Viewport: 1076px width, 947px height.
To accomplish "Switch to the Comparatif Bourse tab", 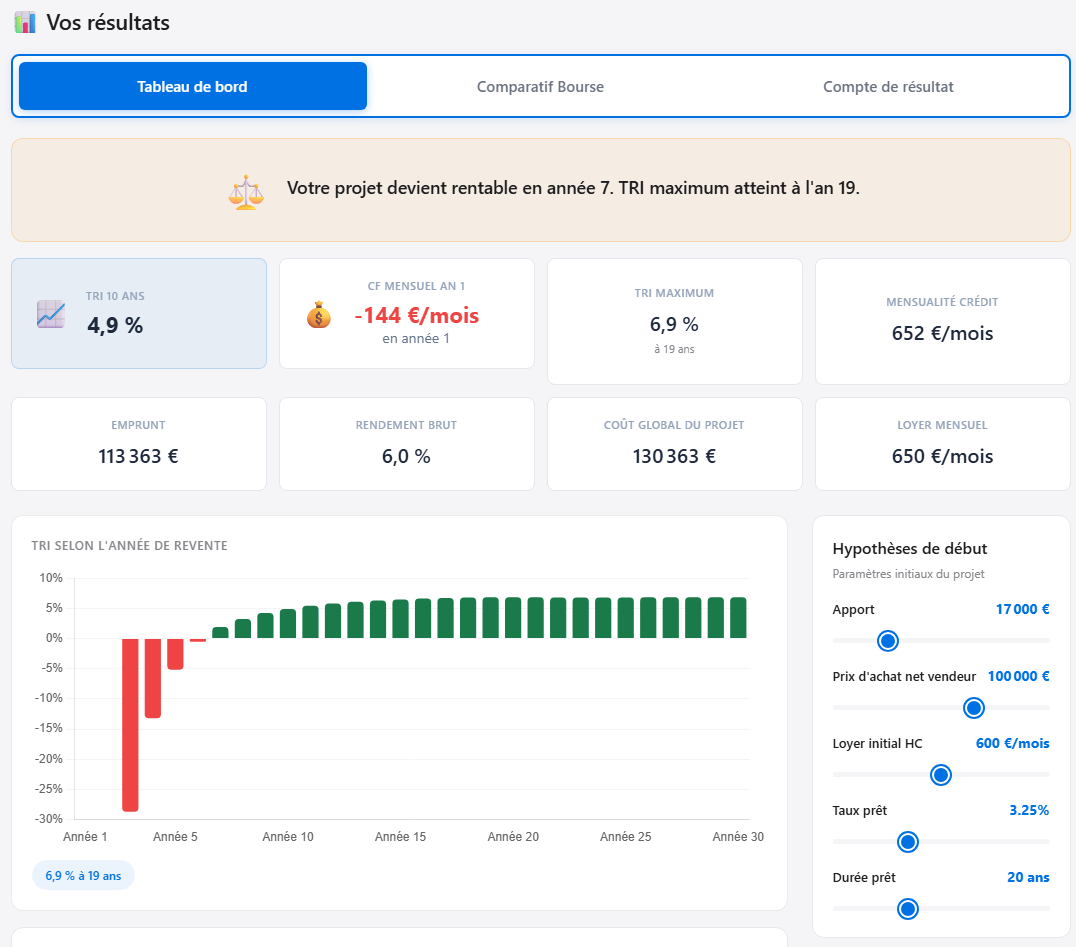I will point(540,86).
